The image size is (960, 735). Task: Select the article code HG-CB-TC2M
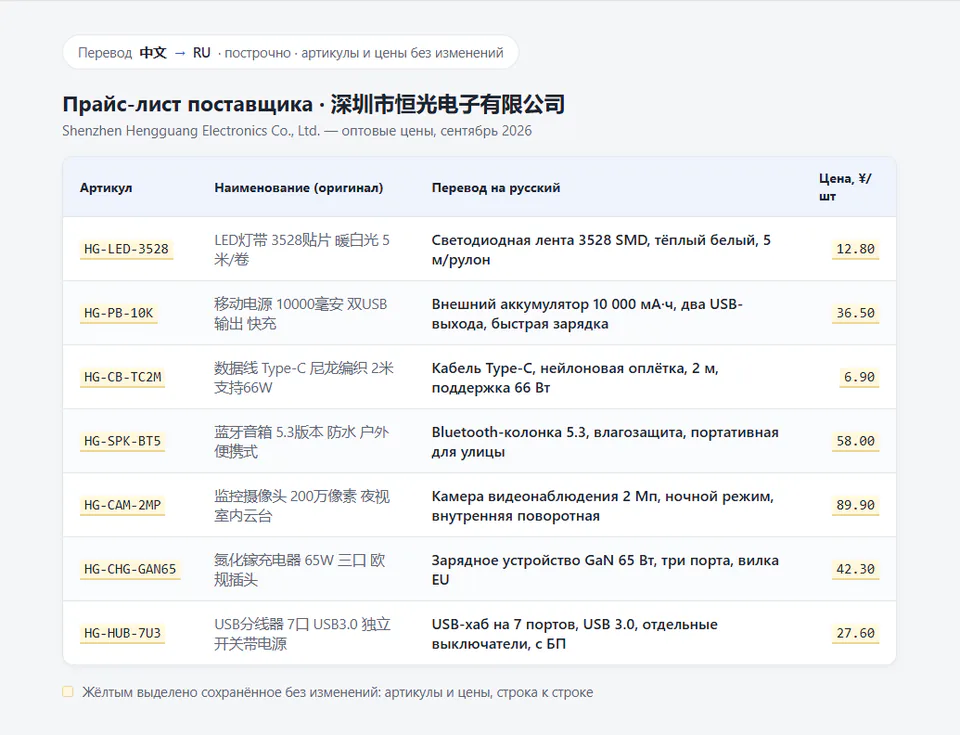click(122, 377)
